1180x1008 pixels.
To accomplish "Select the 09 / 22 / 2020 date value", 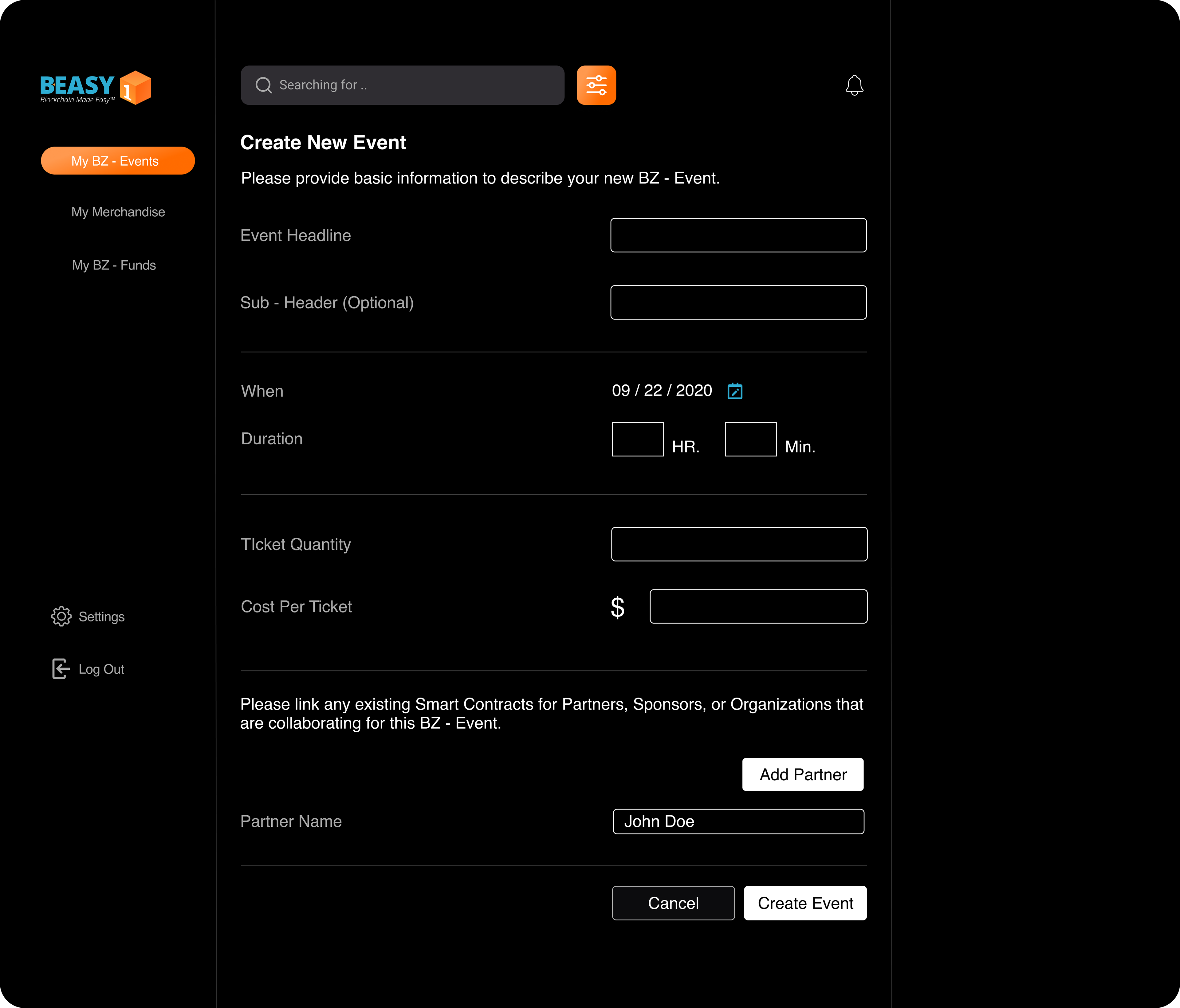I will [x=662, y=391].
